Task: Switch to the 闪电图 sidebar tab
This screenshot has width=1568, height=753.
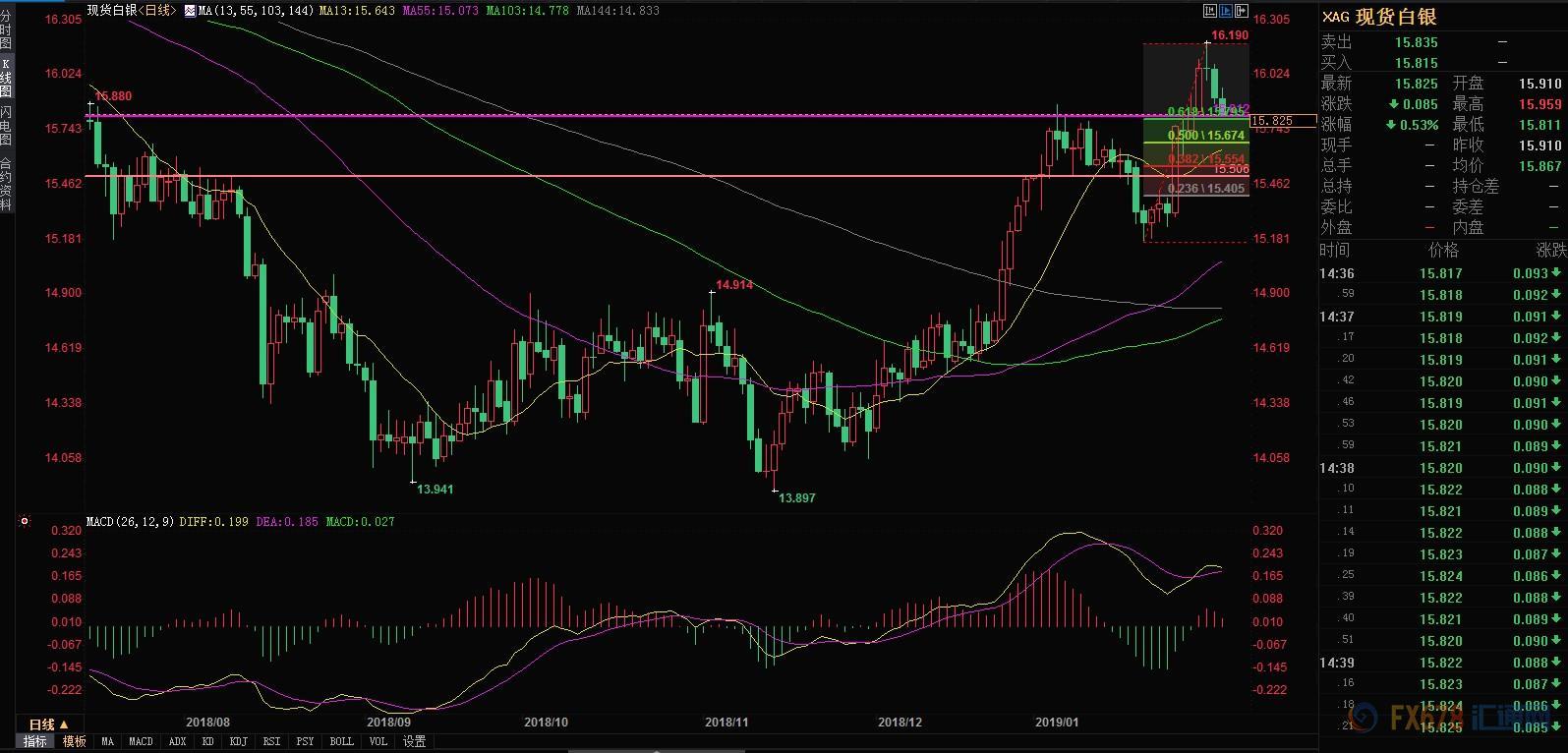Action: (6, 127)
